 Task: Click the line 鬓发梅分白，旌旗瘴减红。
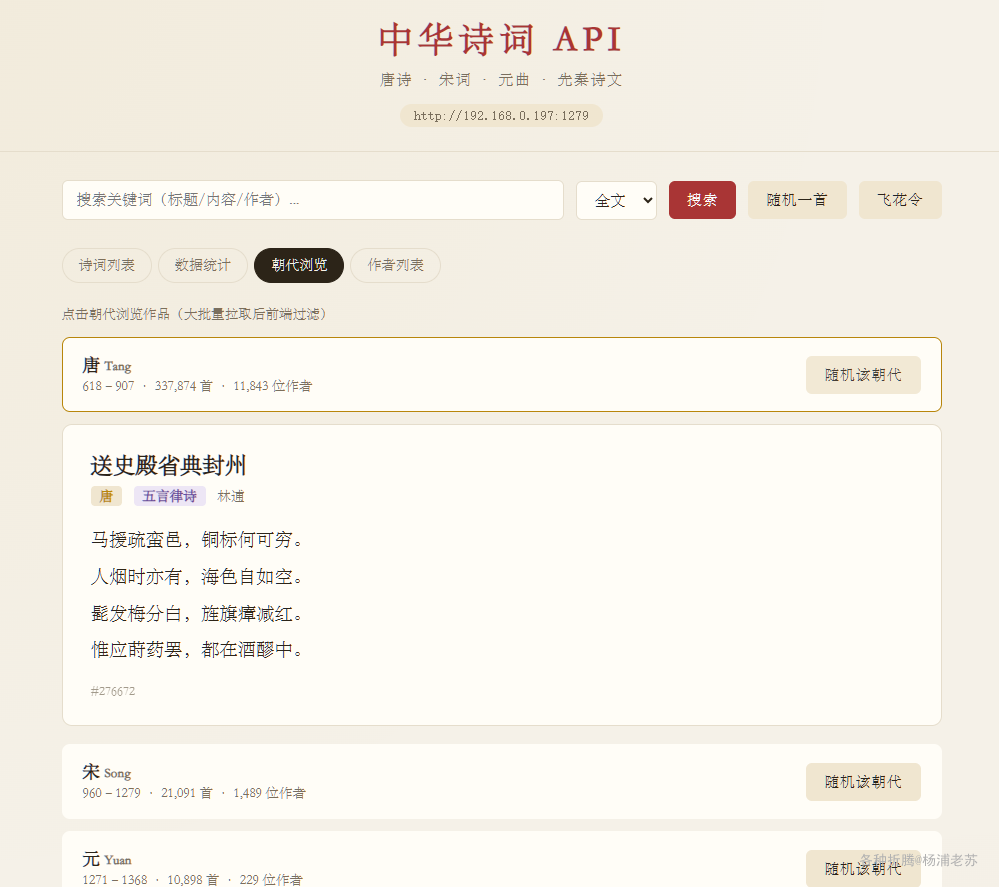197,614
